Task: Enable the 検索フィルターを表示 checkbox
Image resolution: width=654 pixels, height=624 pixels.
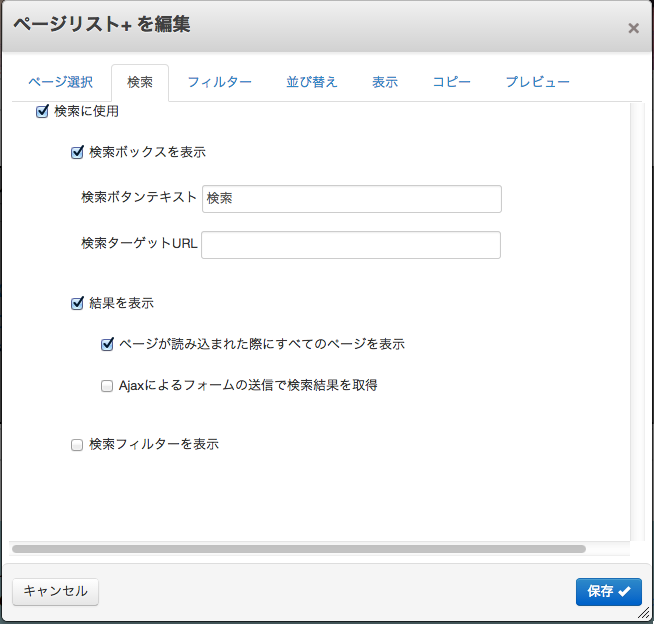Action: [77, 445]
